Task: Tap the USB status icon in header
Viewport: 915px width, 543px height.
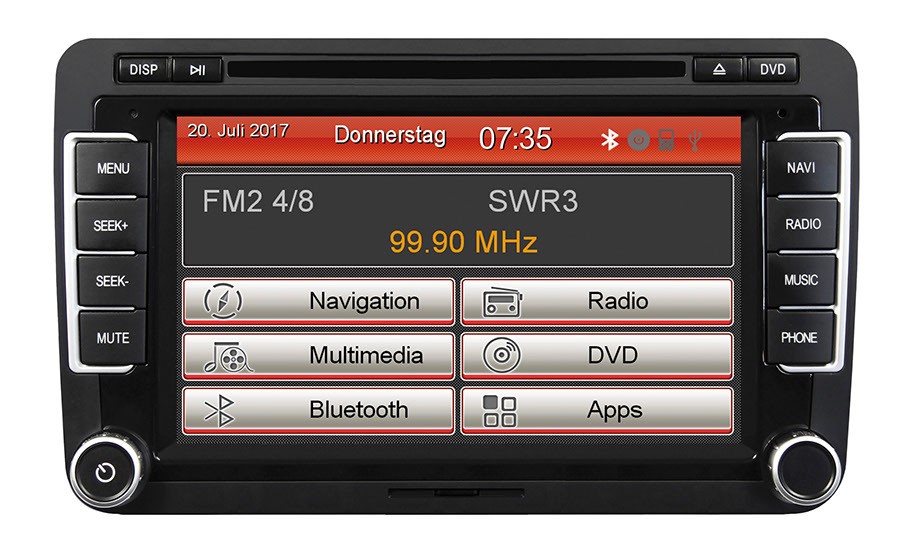Action: [x=694, y=140]
